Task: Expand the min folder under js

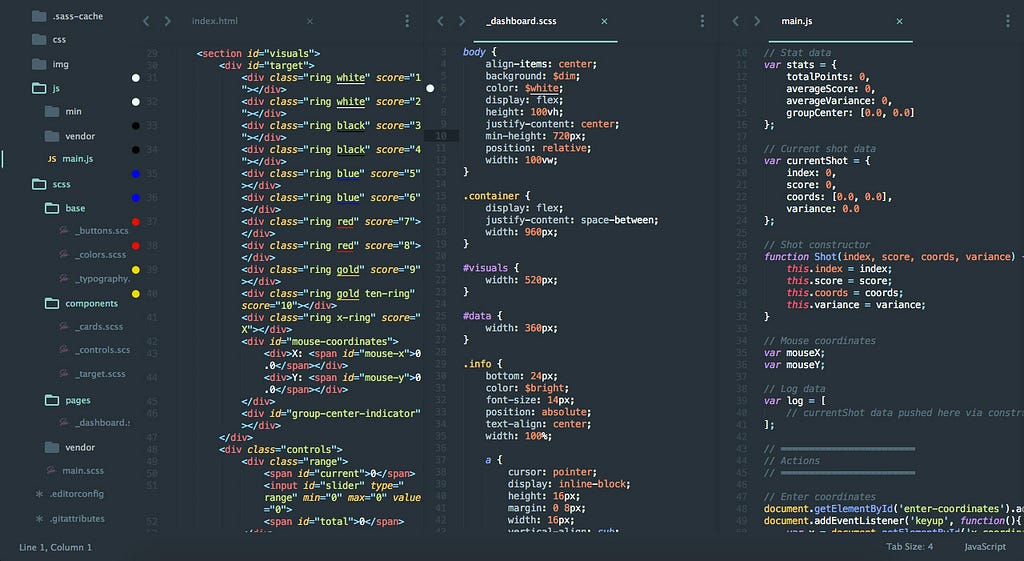Action: point(63,112)
